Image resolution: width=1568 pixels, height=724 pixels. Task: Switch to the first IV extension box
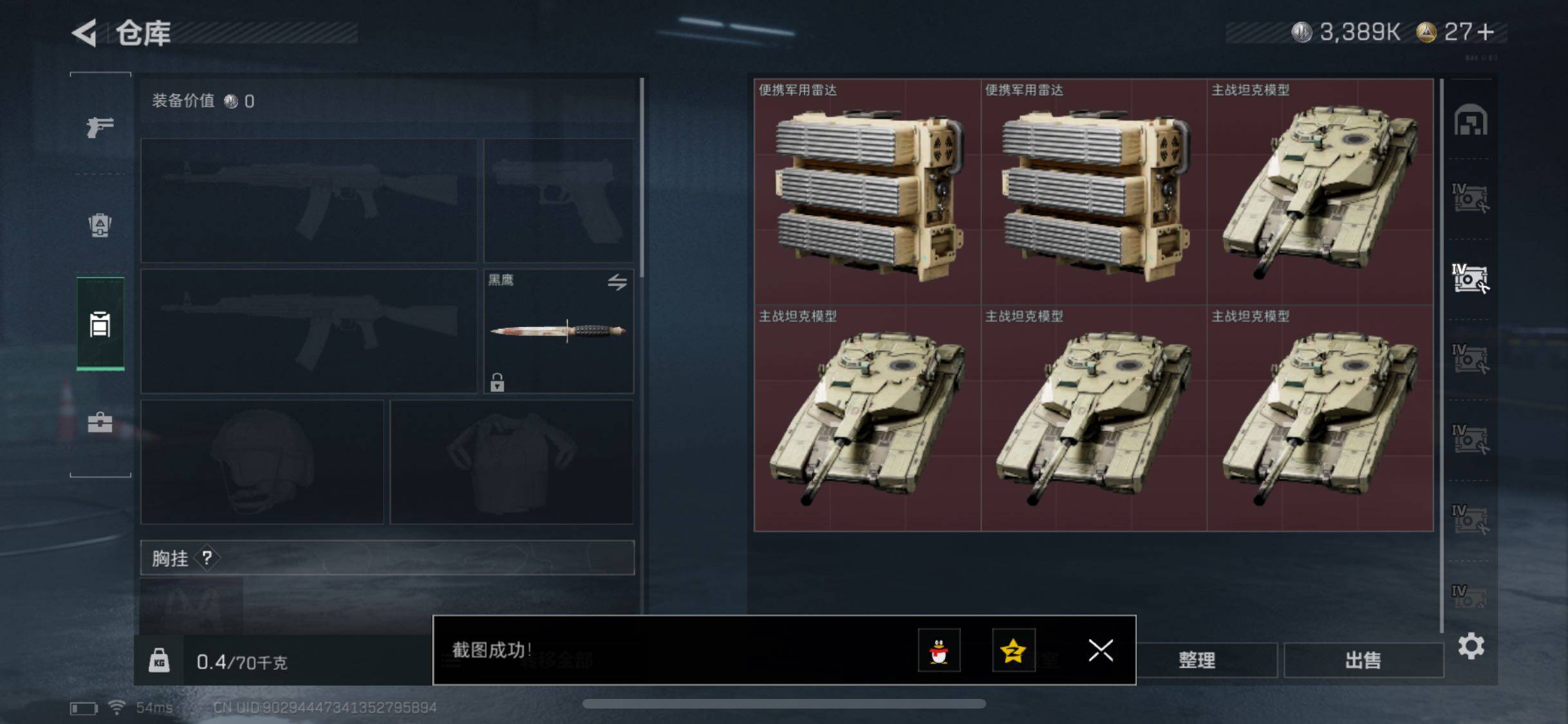pos(1470,198)
